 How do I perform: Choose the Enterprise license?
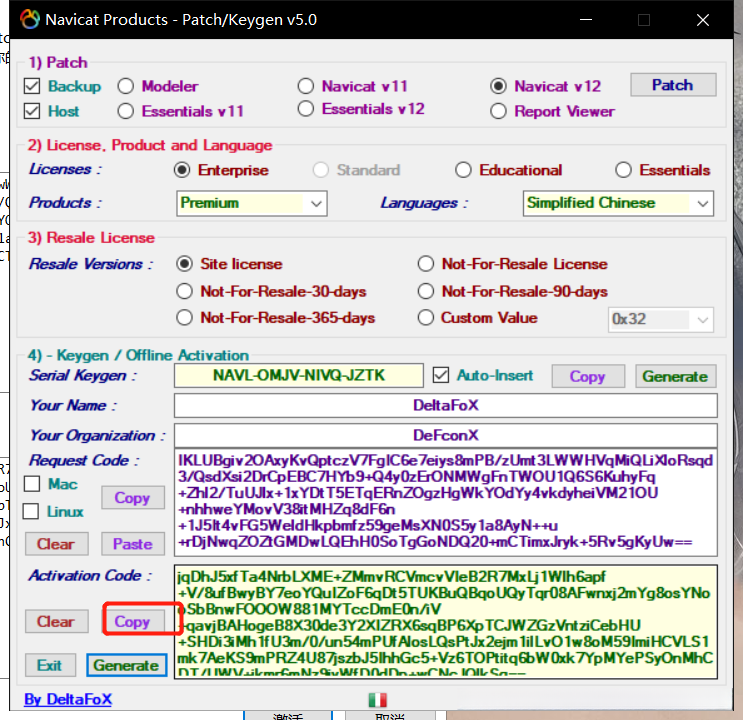click(182, 170)
